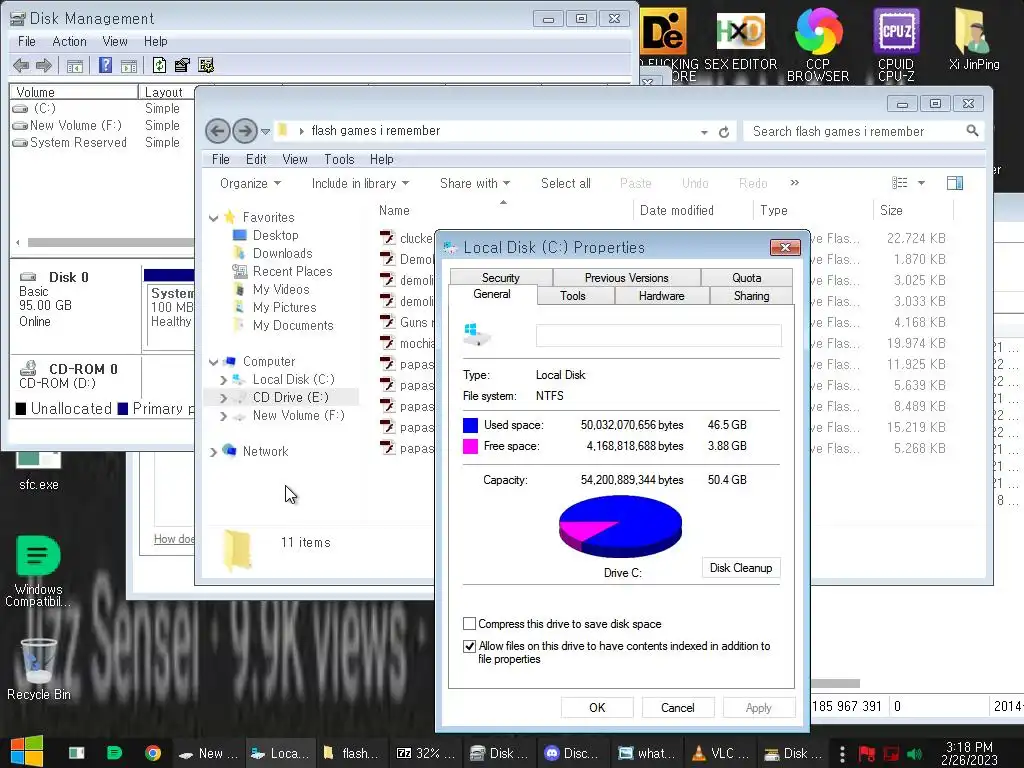Open Help icon in Disk Management toolbar
Screen dimensions: 1024x768
point(105,65)
